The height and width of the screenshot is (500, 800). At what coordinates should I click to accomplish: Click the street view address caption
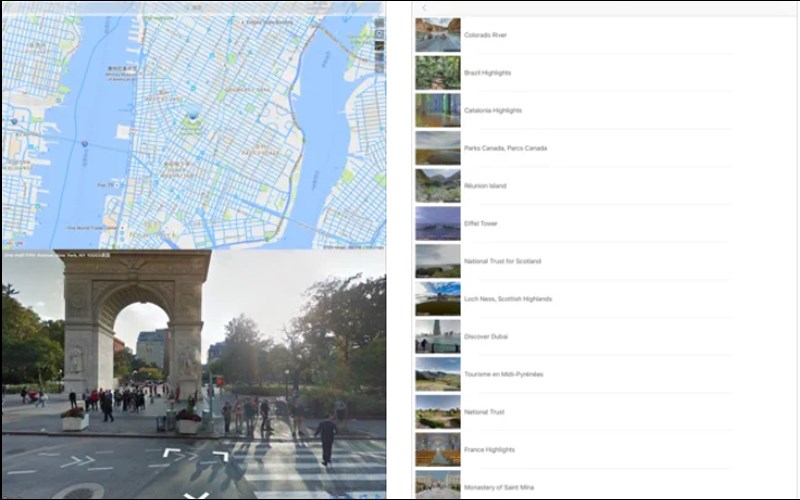point(57,255)
